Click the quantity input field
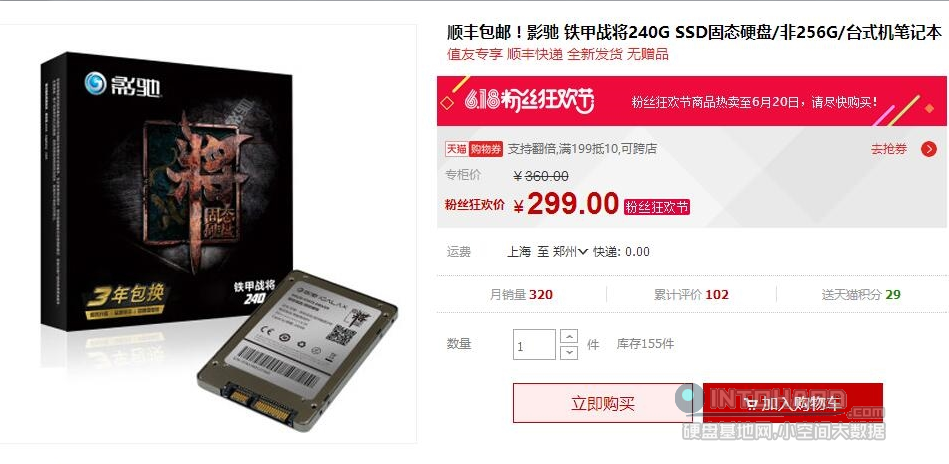The image size is (949, 464). click(534, 344)
